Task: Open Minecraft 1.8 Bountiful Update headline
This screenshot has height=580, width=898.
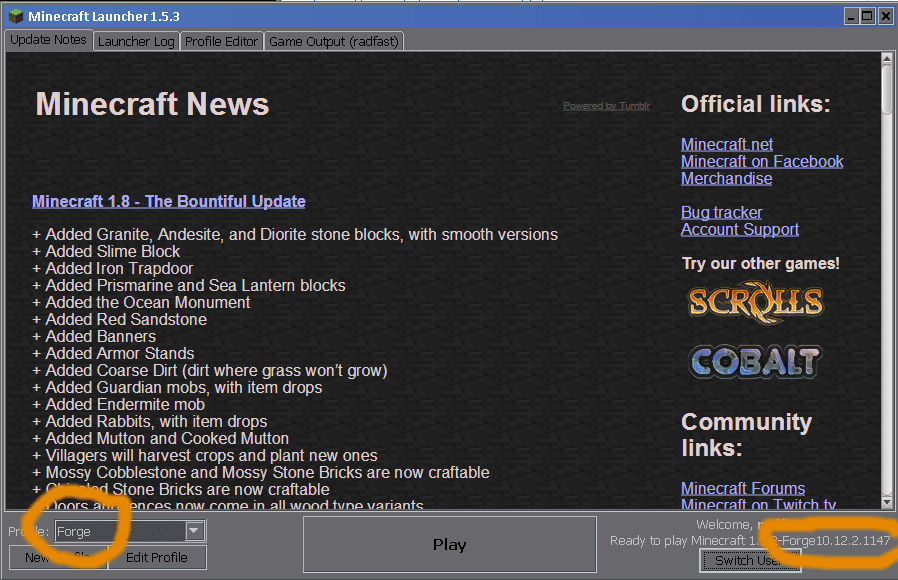Action: point(168,202)
